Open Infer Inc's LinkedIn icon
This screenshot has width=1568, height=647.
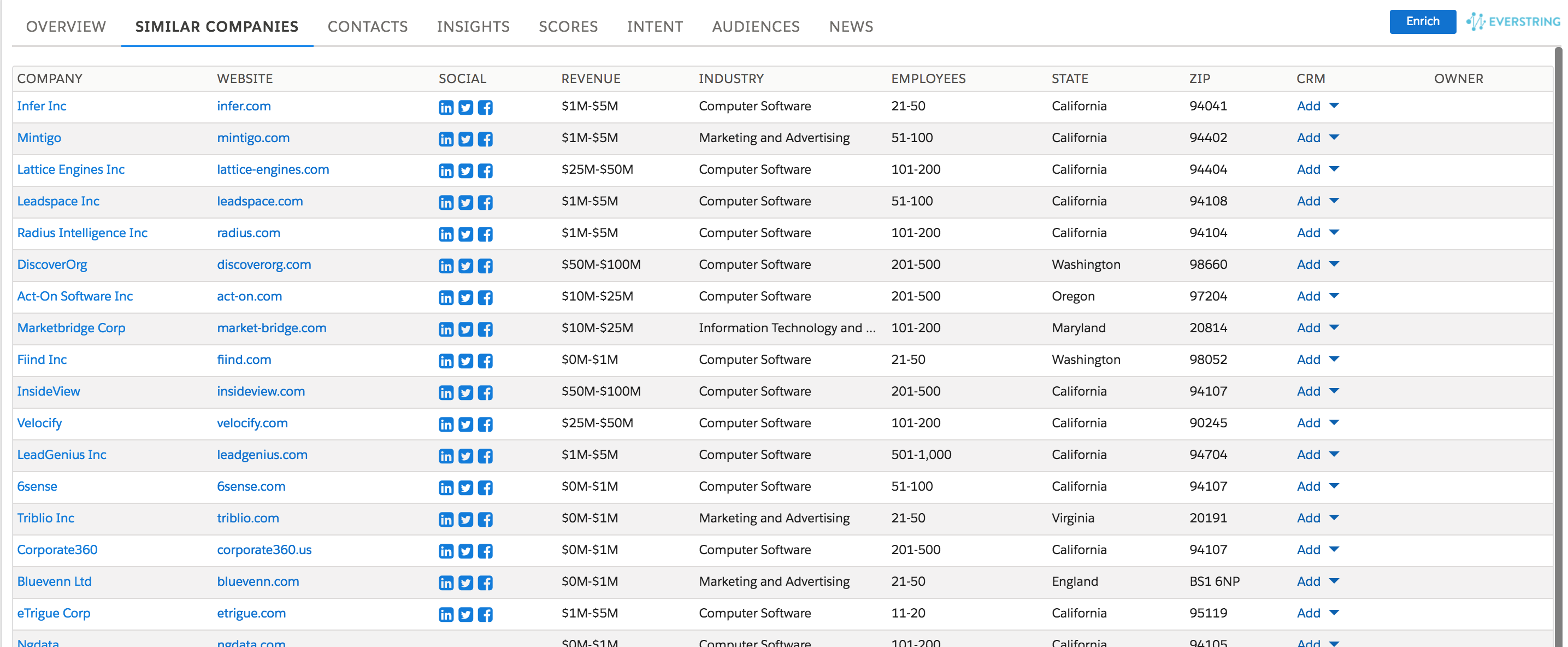tap(446, 108)
